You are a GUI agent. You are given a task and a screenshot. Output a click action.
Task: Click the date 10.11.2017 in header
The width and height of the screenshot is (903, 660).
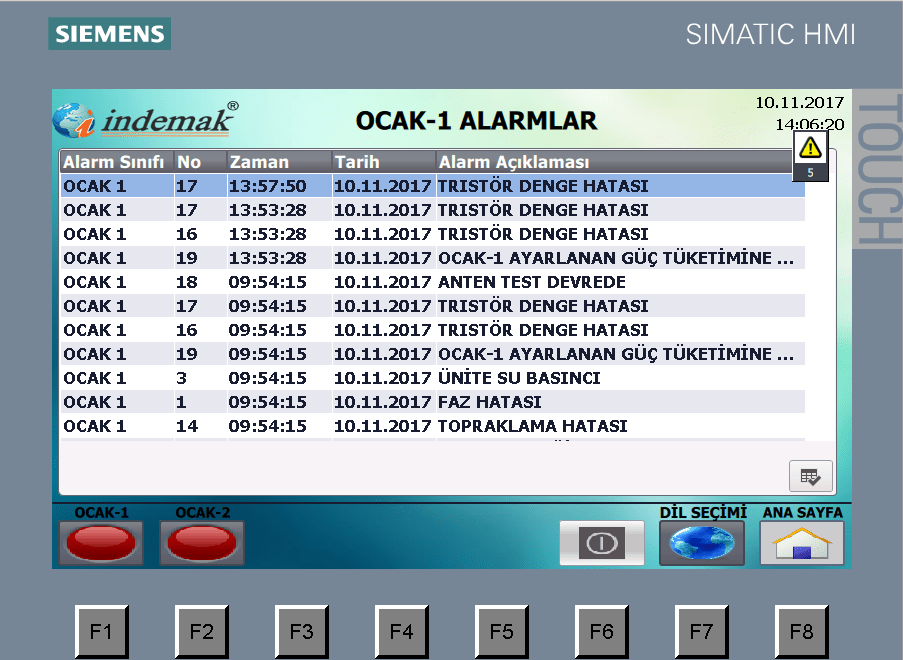[799, 103]
